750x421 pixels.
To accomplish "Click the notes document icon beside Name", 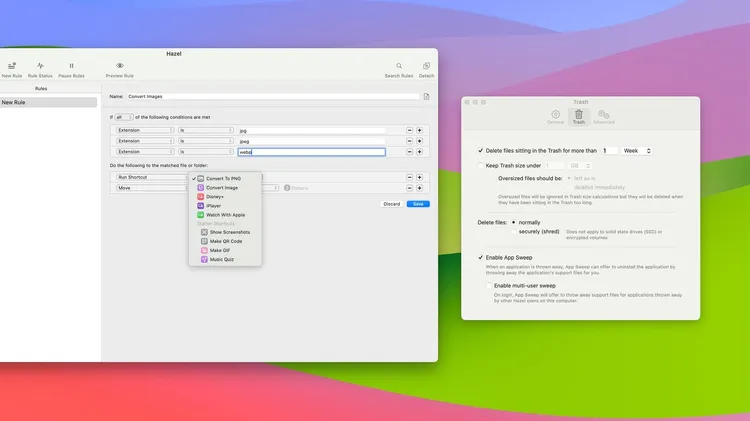I will (x=426, y=97).
